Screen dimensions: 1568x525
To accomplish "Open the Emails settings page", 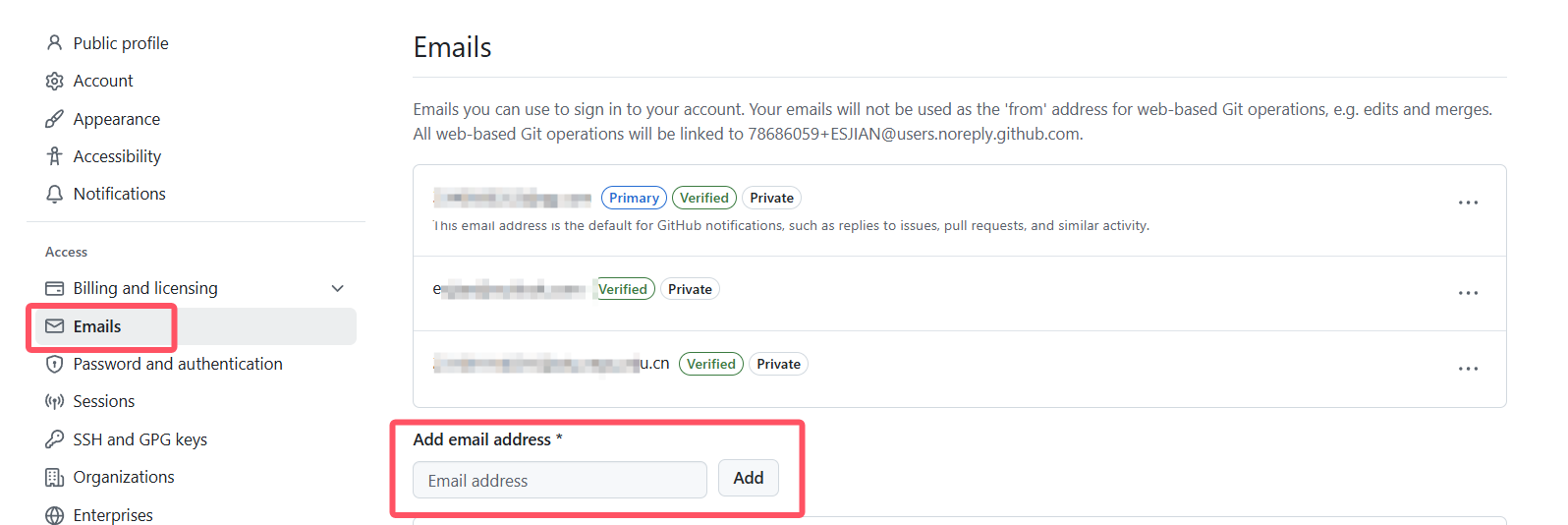I will (x=97, y=326).
